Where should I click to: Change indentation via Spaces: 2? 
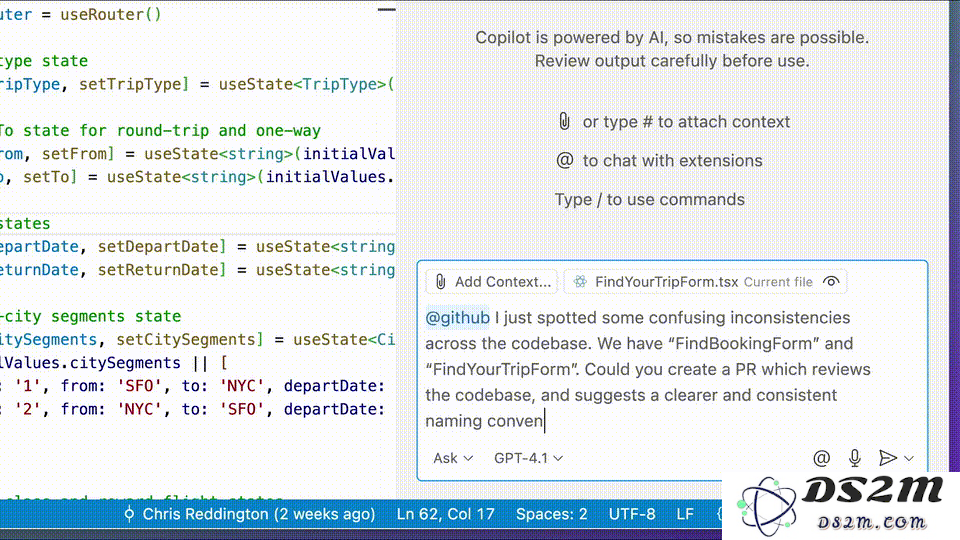click(551, 514)
